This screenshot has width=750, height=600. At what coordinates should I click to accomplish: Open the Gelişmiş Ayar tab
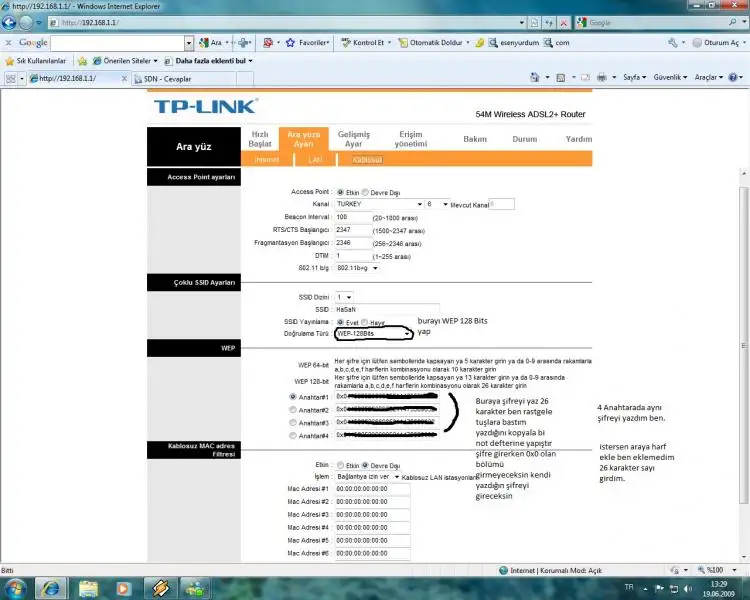[353, 139]
